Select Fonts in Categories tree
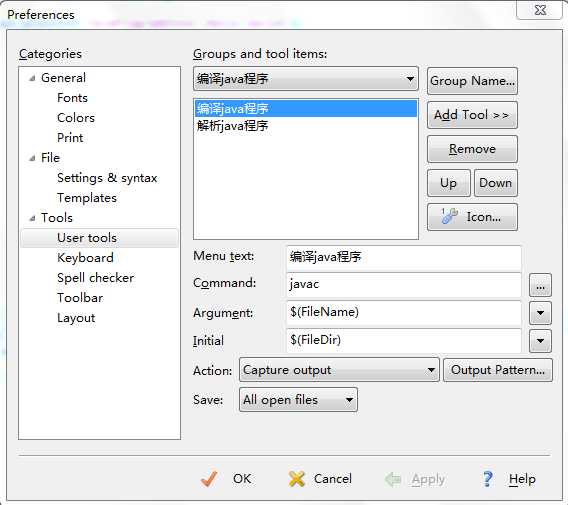This screenshot has width=568, height=505. click(x=72, y=98)
